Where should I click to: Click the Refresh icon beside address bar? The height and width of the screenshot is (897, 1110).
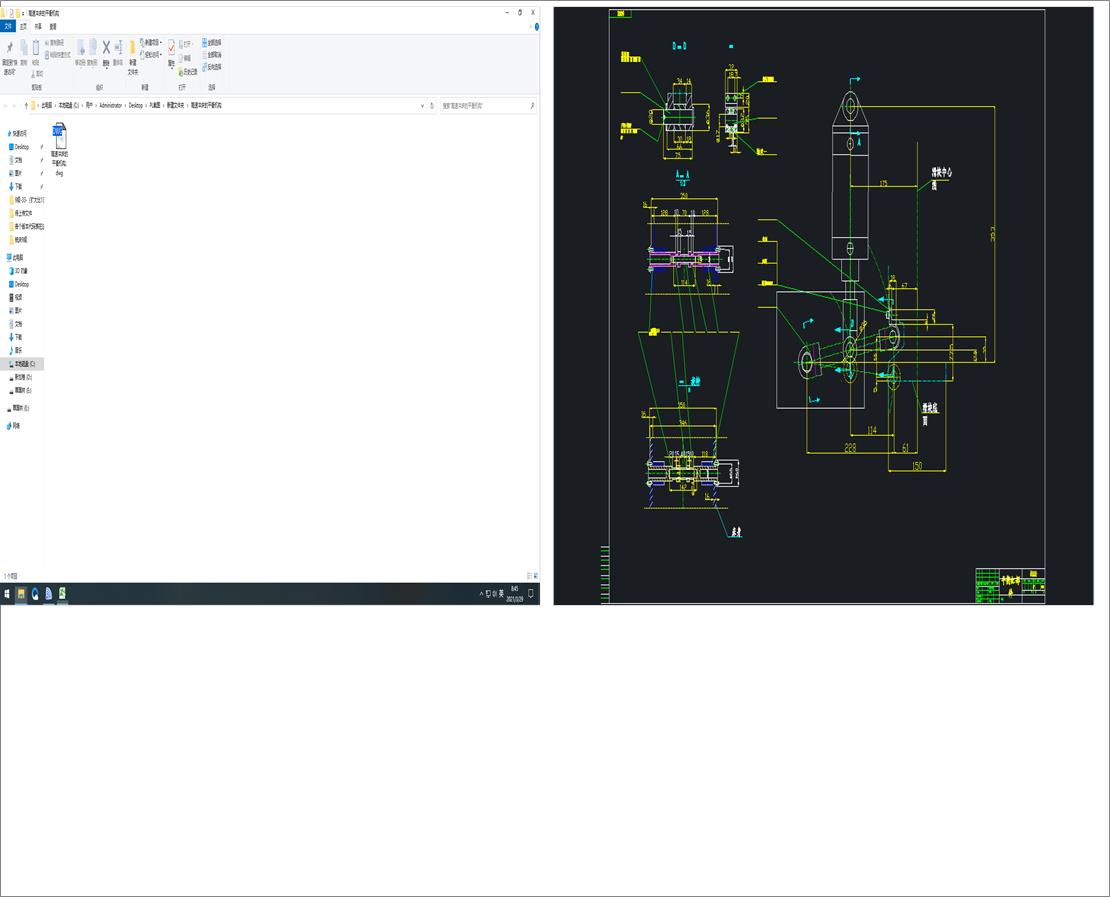pyautogui.click(x=432, y=105)
